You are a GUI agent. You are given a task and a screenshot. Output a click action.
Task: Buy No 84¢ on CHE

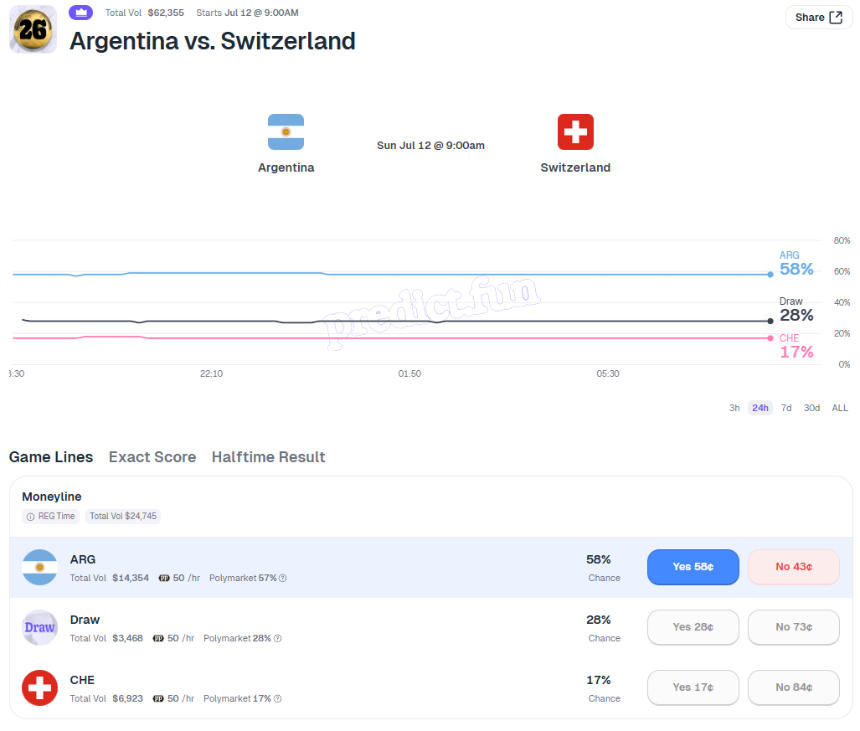(794, 687)
